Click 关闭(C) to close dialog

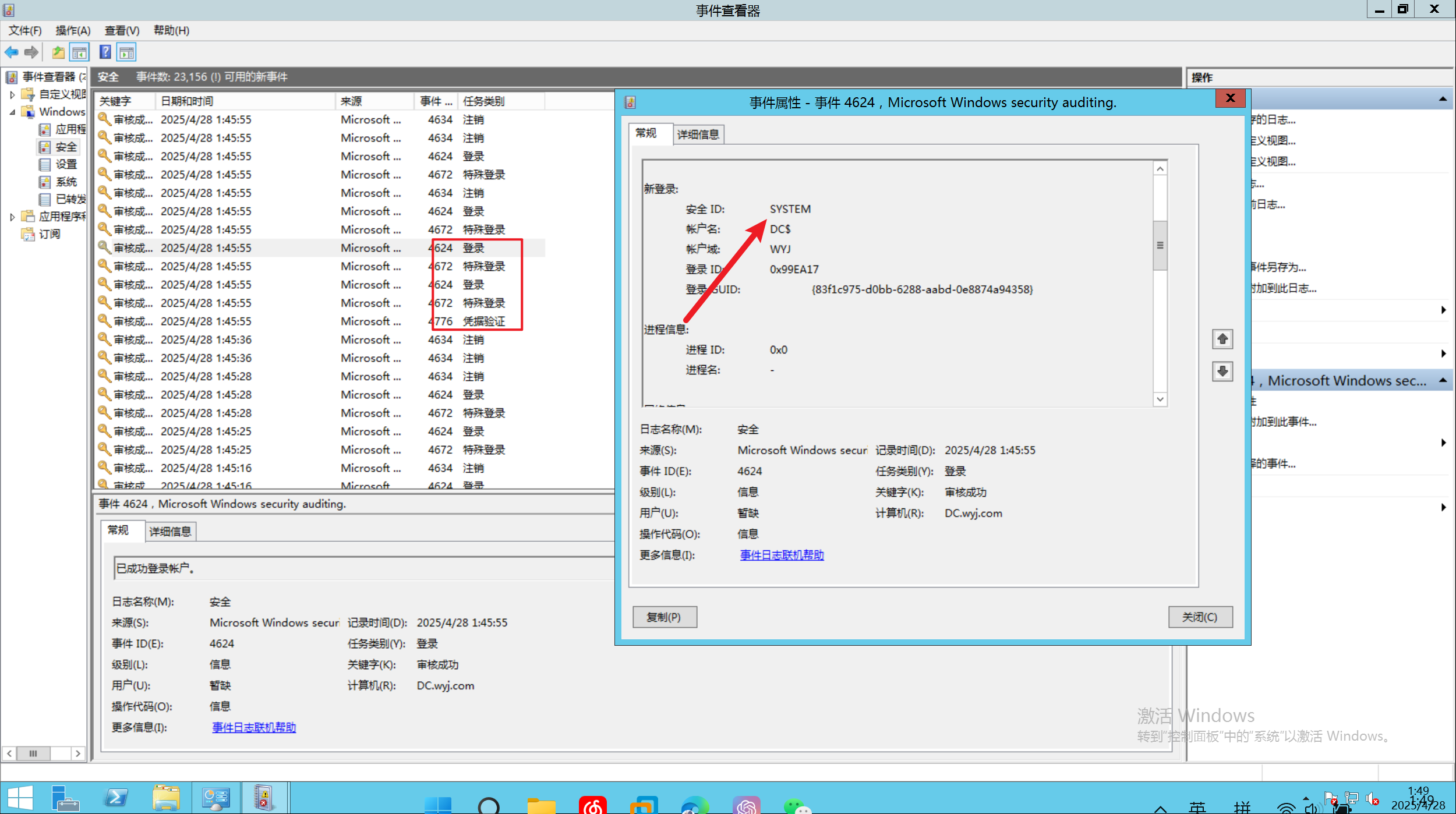(x=1200, y=617)
